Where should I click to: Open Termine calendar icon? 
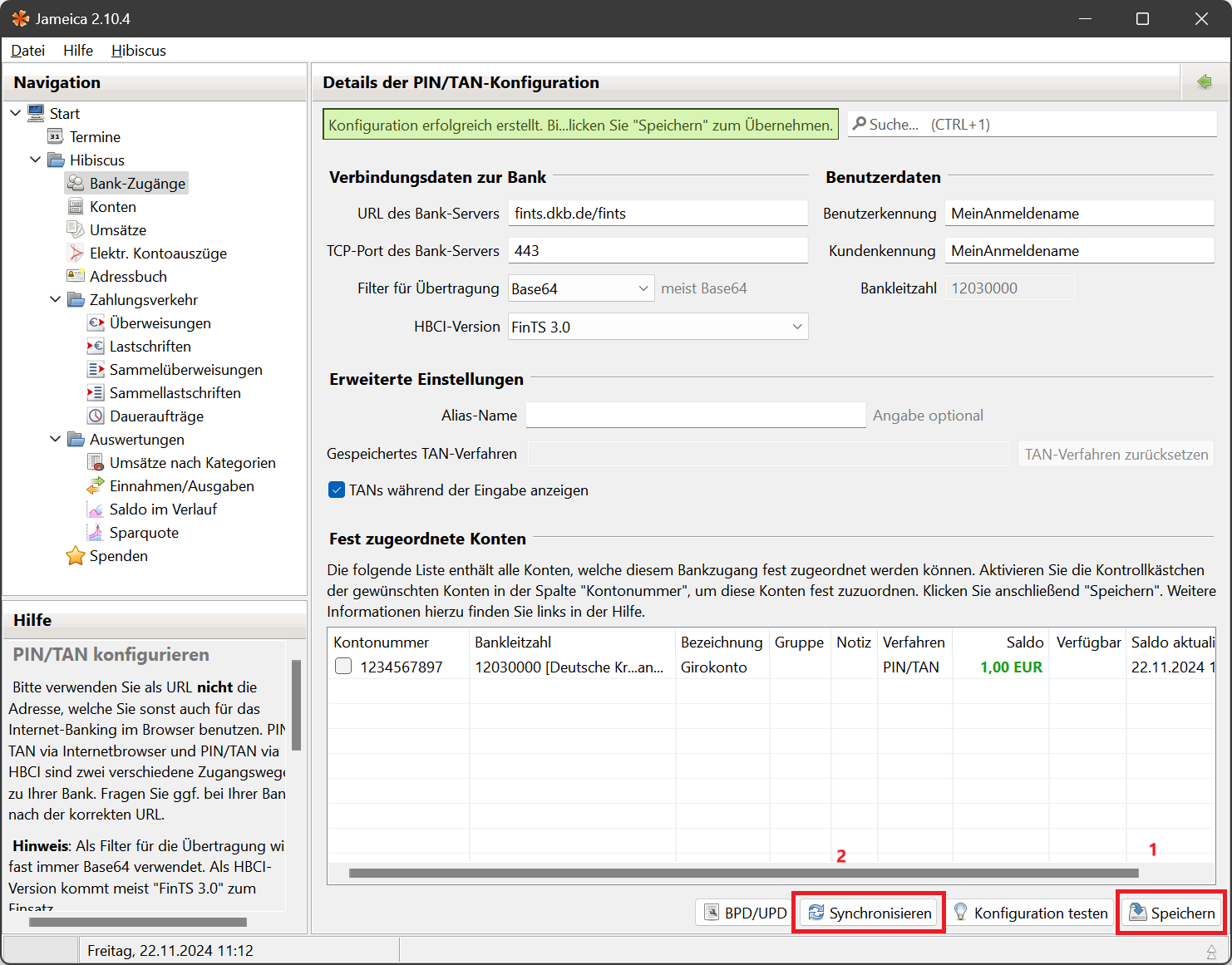coord(56,136)
